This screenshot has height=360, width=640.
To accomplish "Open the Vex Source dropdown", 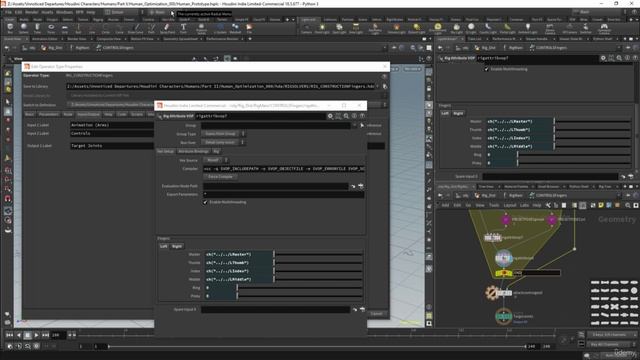I will (216, 160).
